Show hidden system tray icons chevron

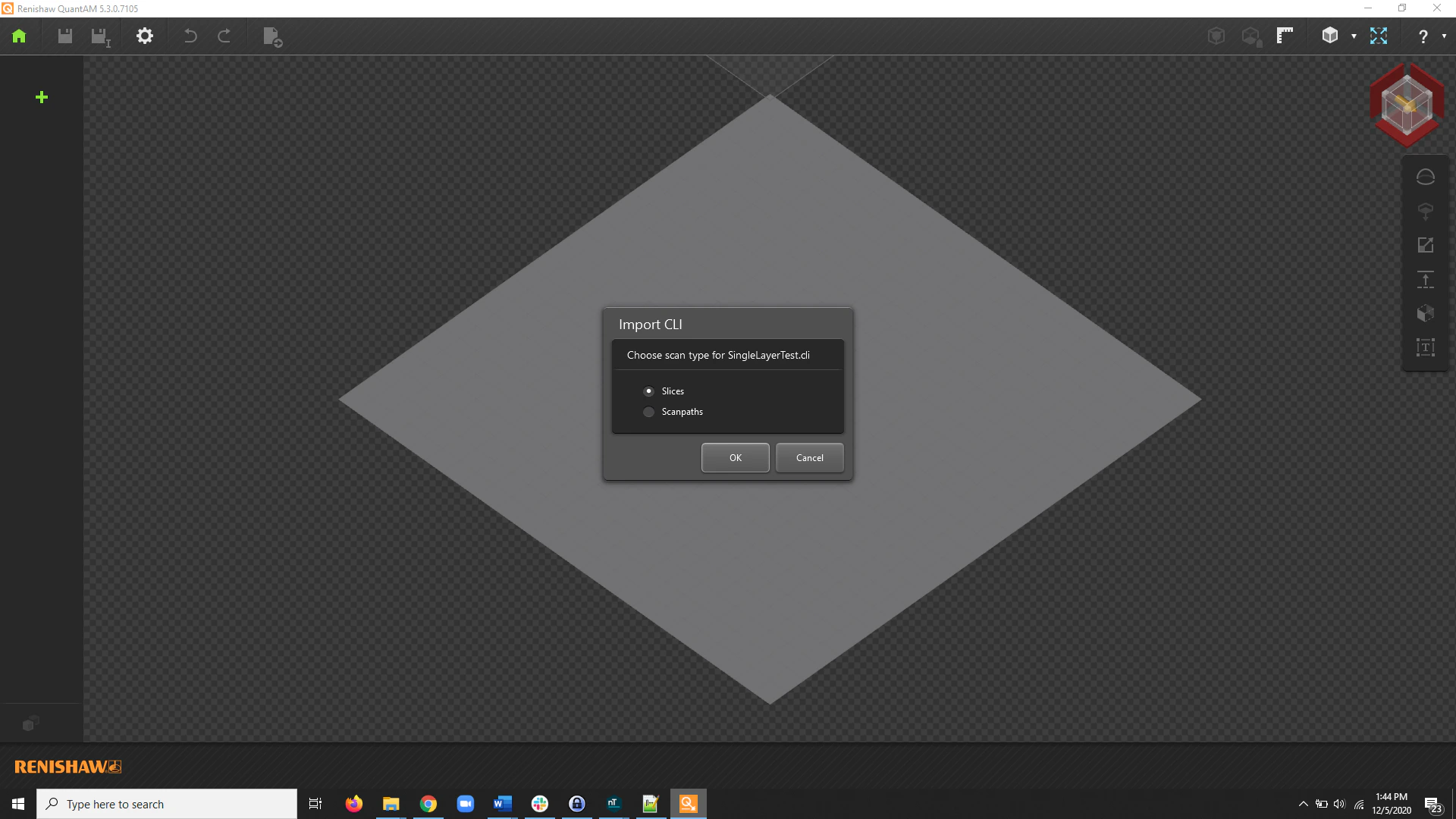[1303, 804]
